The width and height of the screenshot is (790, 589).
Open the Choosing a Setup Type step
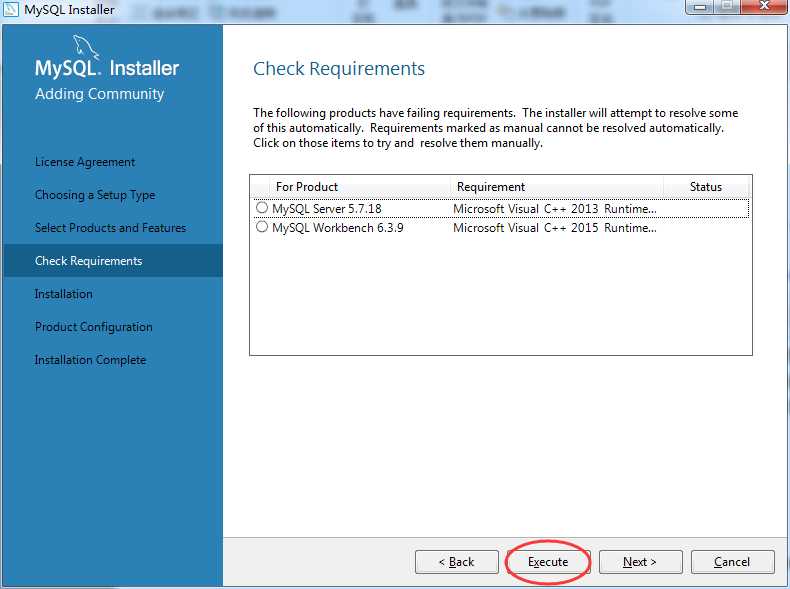pyautogui.click(x=95, y=195)
